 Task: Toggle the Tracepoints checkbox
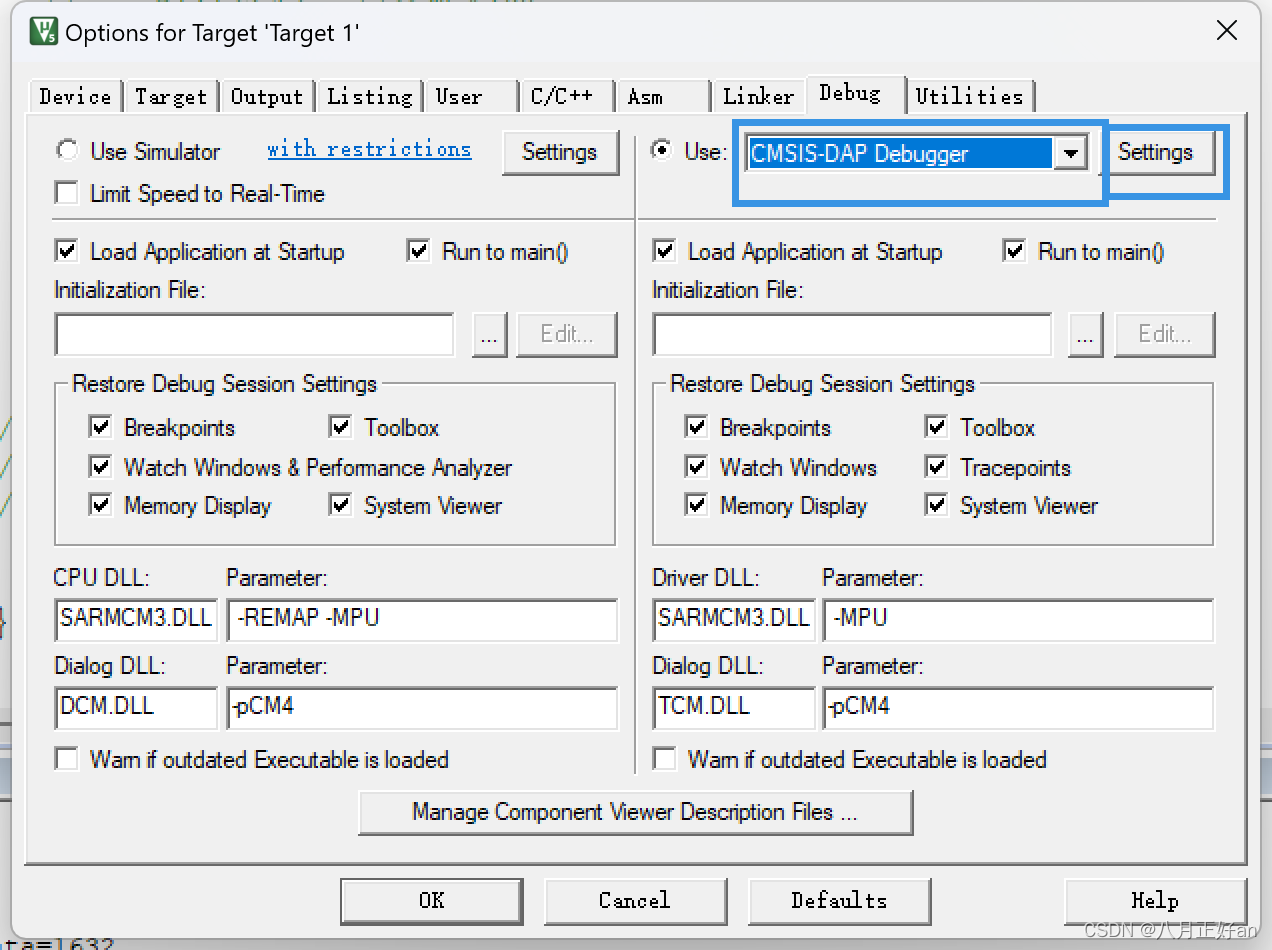936,466
